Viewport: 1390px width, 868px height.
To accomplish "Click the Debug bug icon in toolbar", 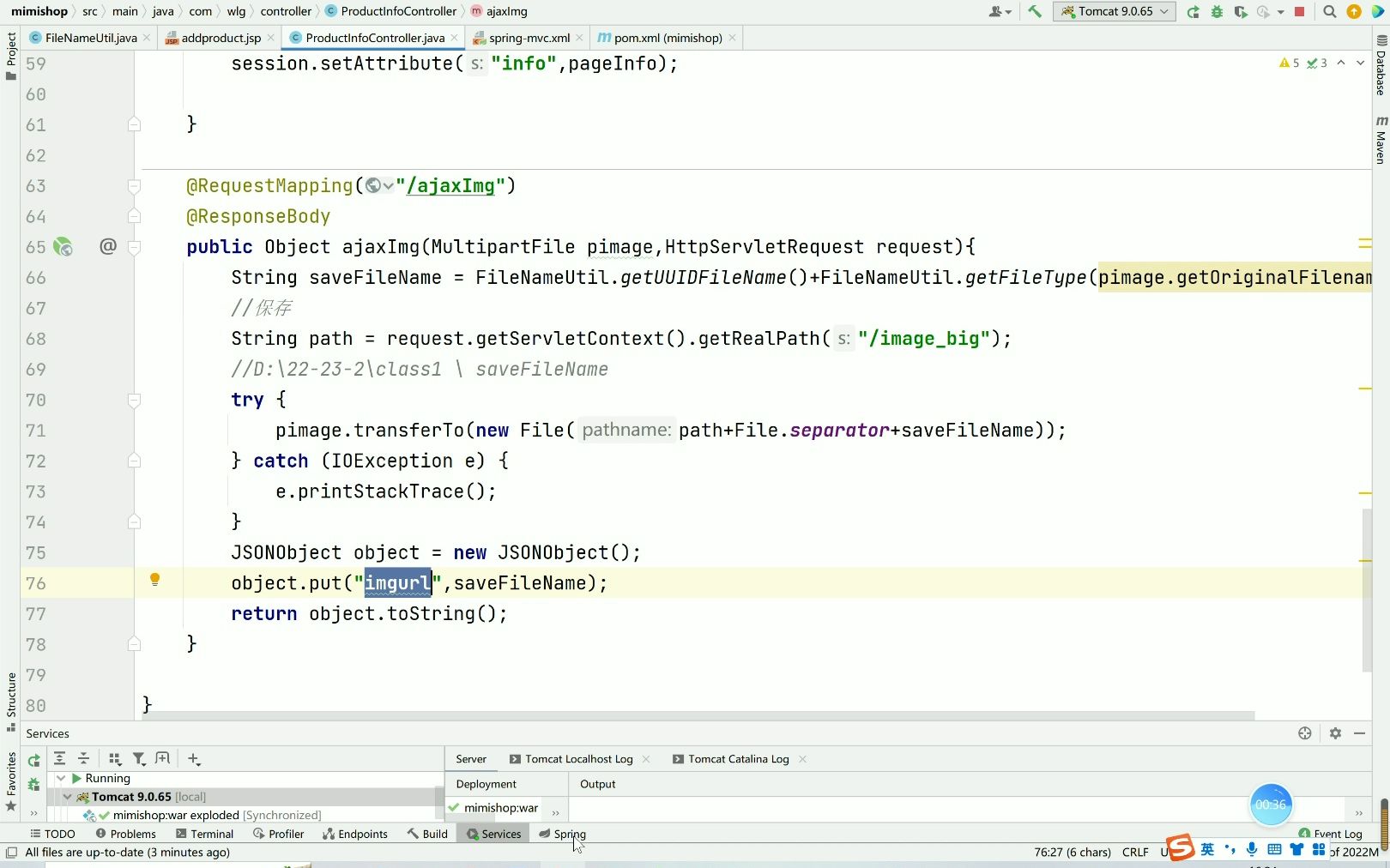I will tap(1217, 11).
